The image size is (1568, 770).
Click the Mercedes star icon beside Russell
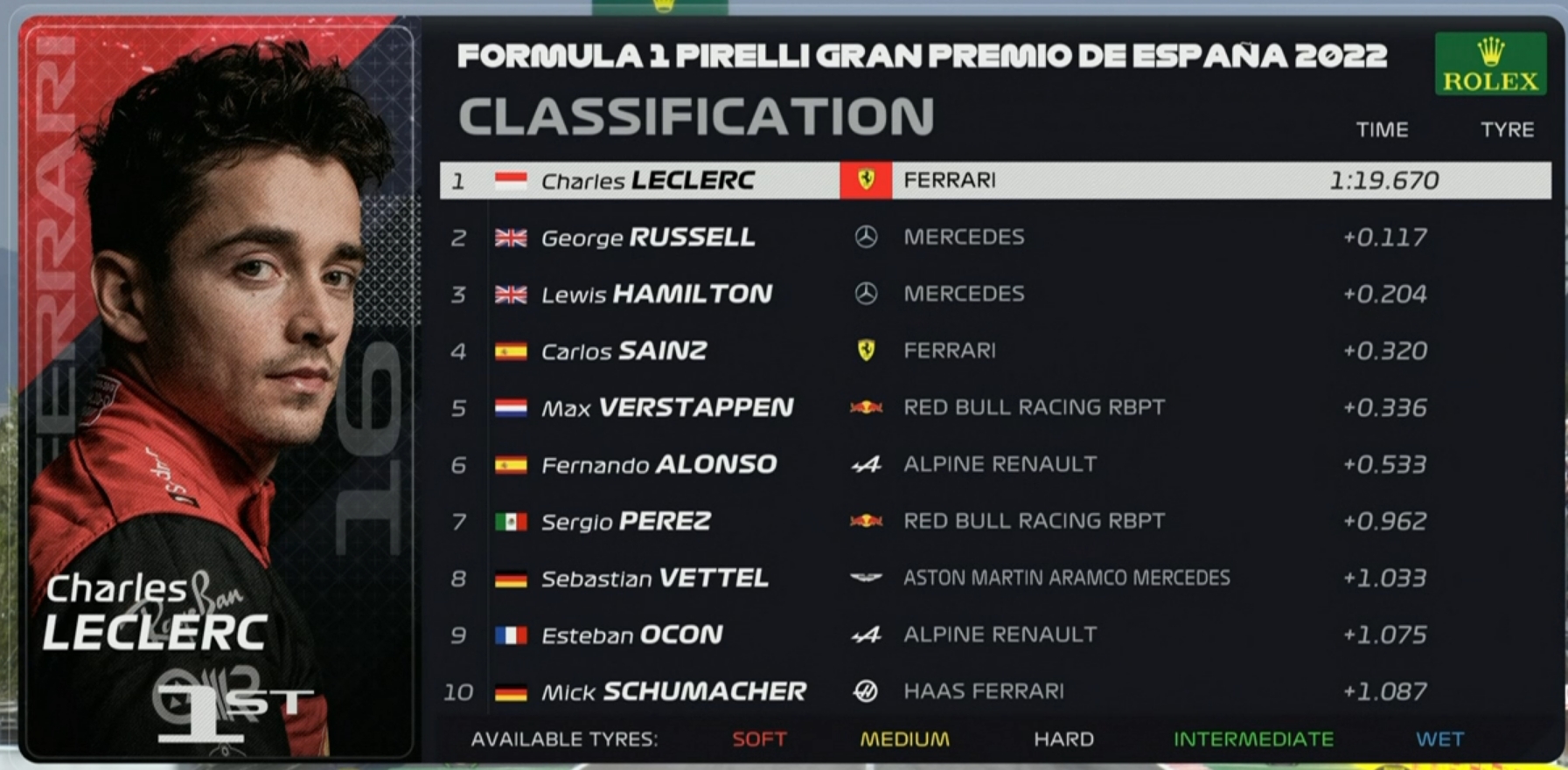pyautogui.click(x=866, y=237)
